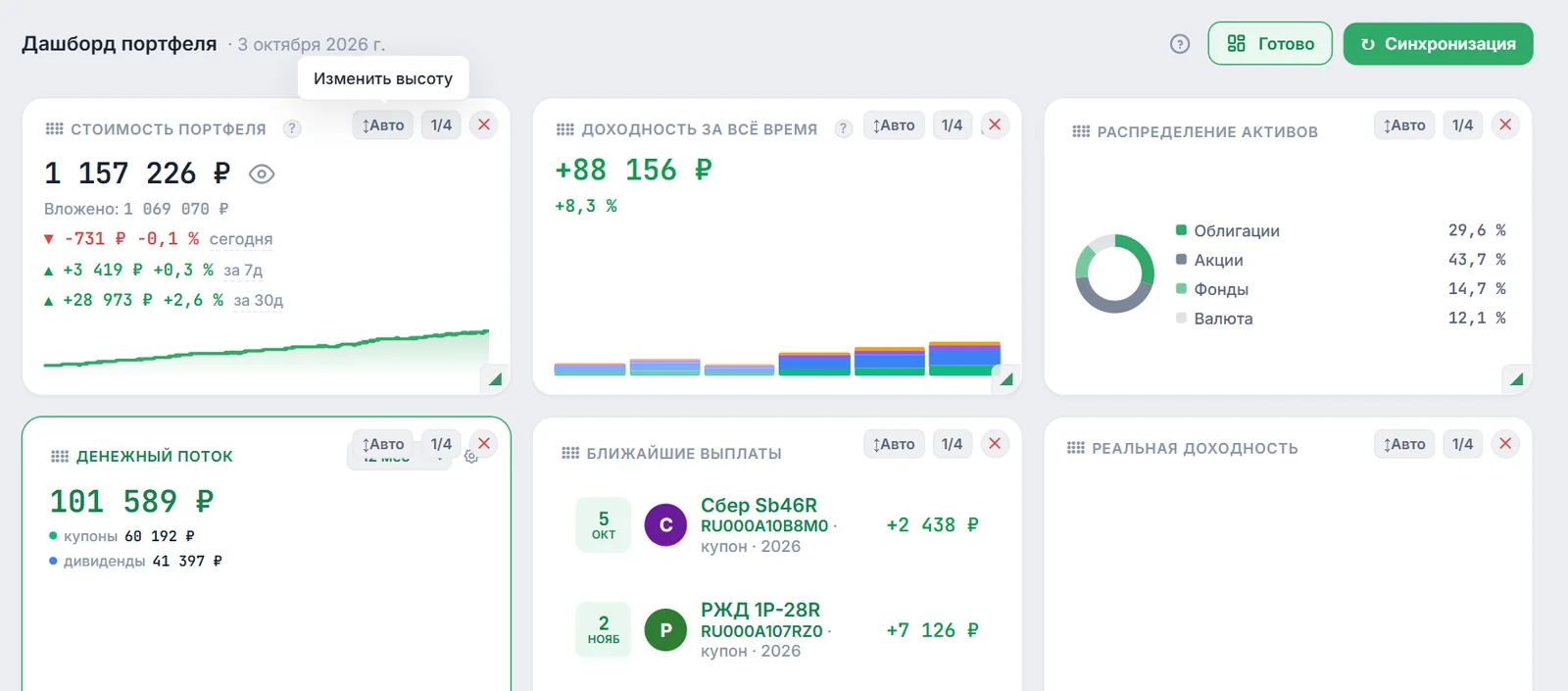Remove the Стоимость портфеля widget with red X
Viewport: 1568px width, 691px height.
click(x=484, y=124)
